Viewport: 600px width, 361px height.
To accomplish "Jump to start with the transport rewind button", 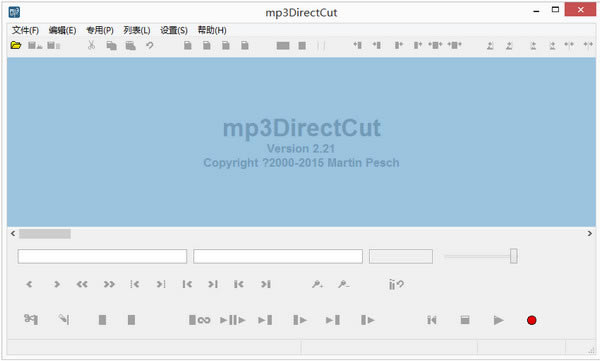I will coord(432,320).
